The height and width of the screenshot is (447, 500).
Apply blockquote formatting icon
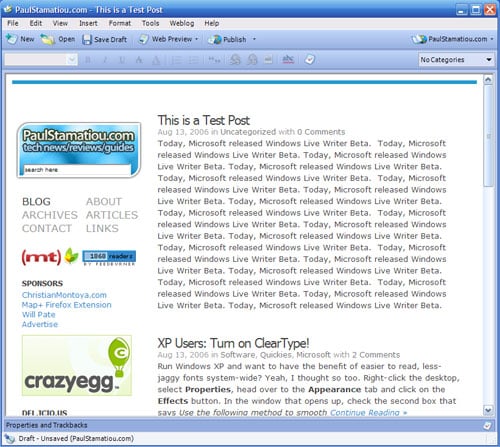pos(214,60)
